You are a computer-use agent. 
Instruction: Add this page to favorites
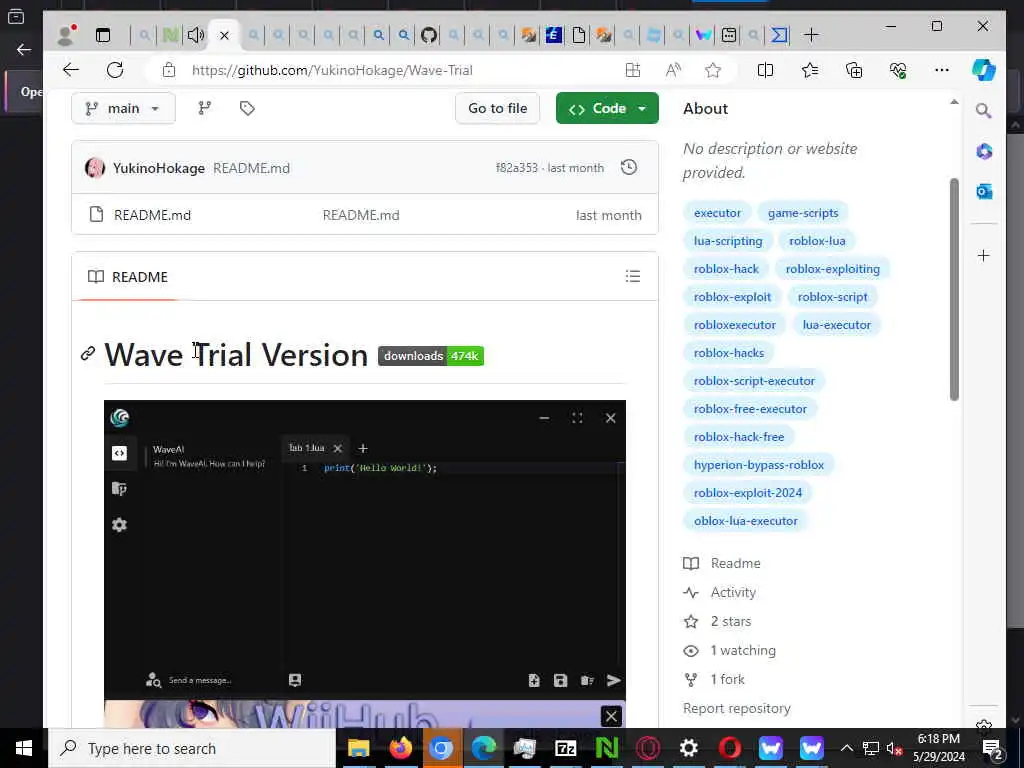pos(713,70)
